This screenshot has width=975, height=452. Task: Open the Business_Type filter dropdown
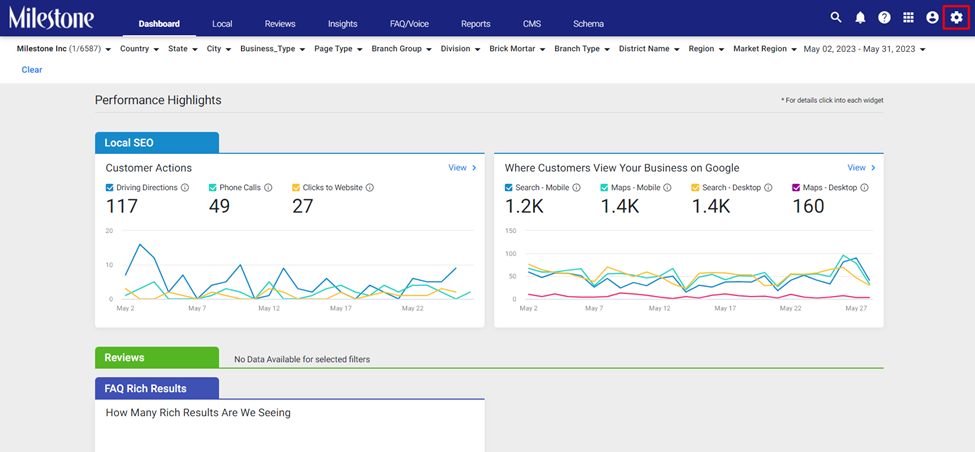pyautogui.click(x=272, y=48)
